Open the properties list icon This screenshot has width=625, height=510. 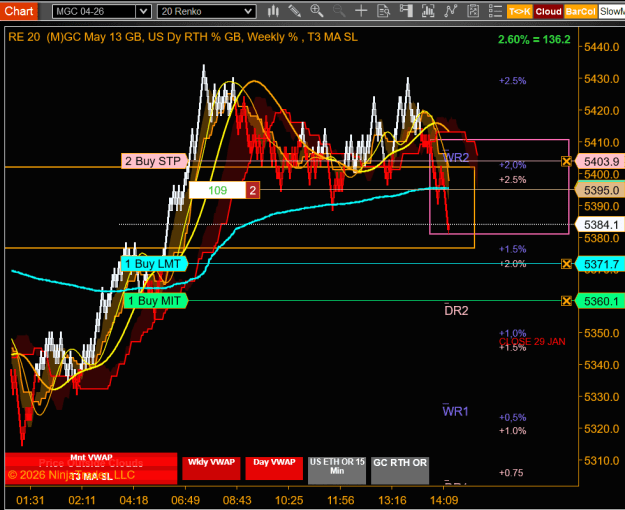(495, 11)
